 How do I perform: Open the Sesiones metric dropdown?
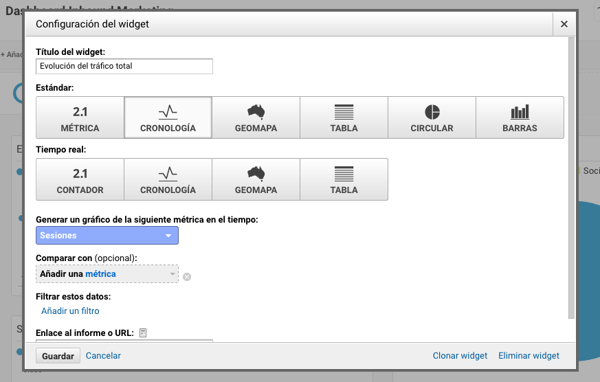(x=107, y=235)
